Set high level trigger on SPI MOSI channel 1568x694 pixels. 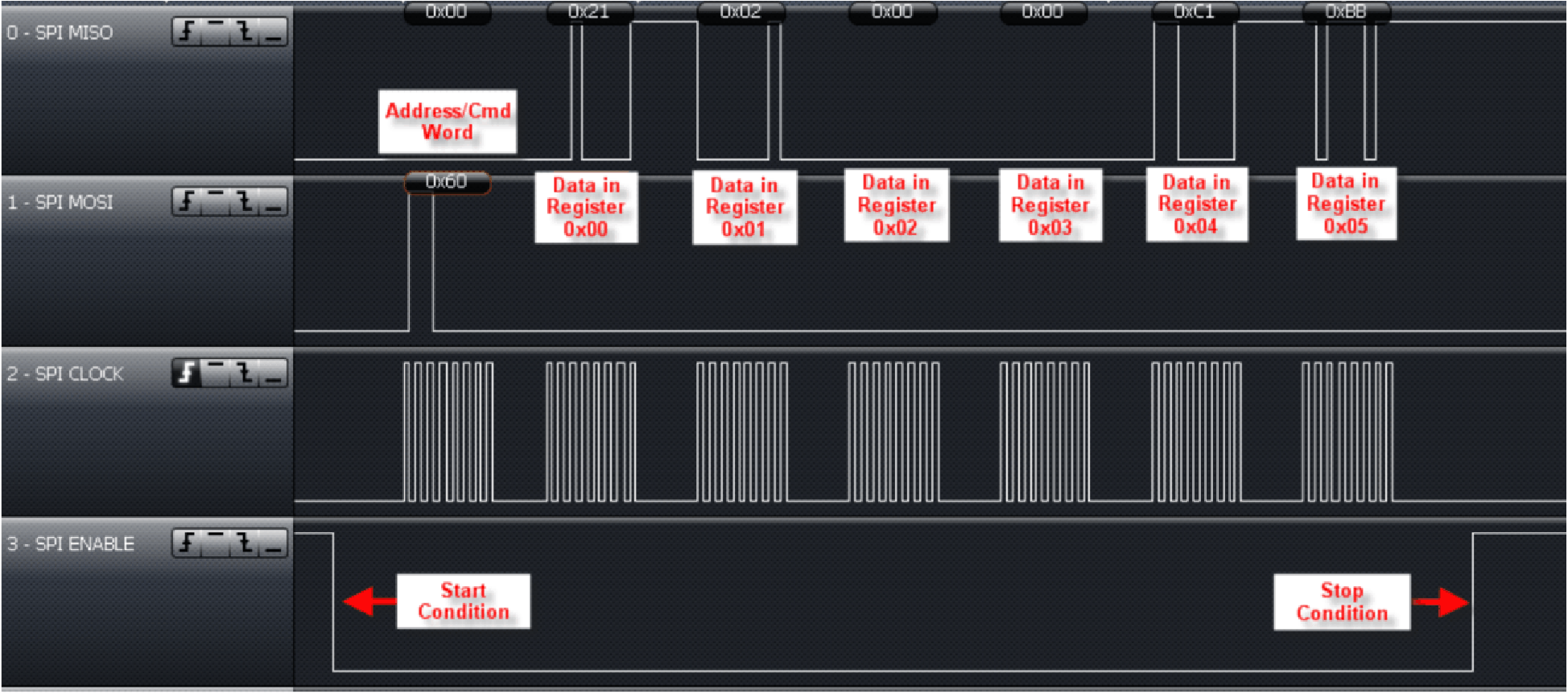pos(215,202)
